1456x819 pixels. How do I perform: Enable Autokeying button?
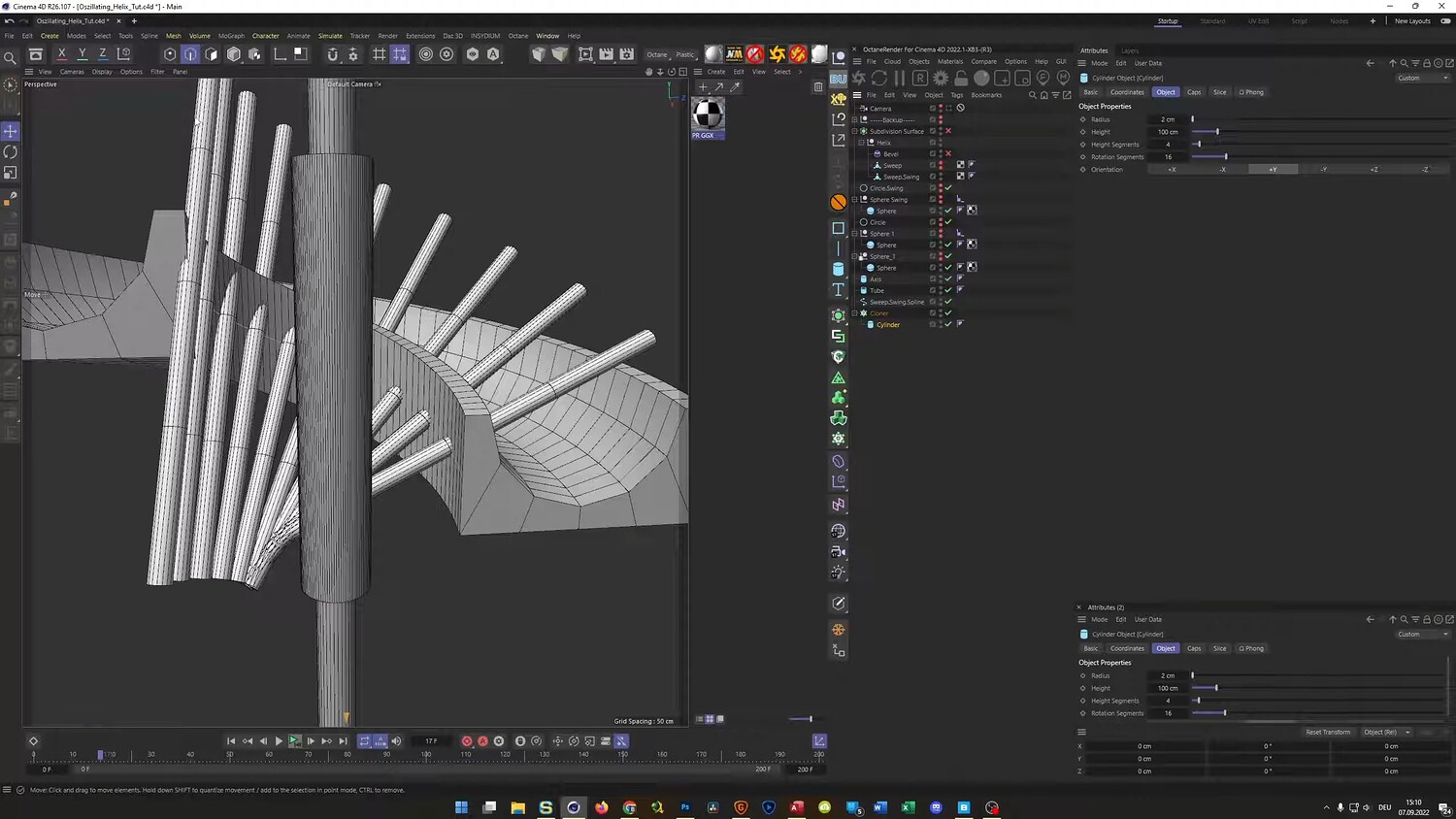tap(482, 741)
